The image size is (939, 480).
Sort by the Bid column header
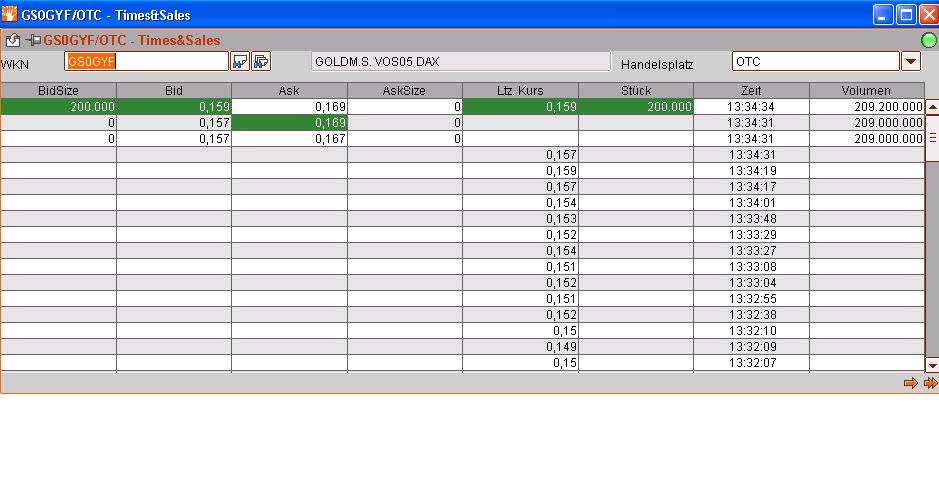[174, 91]
